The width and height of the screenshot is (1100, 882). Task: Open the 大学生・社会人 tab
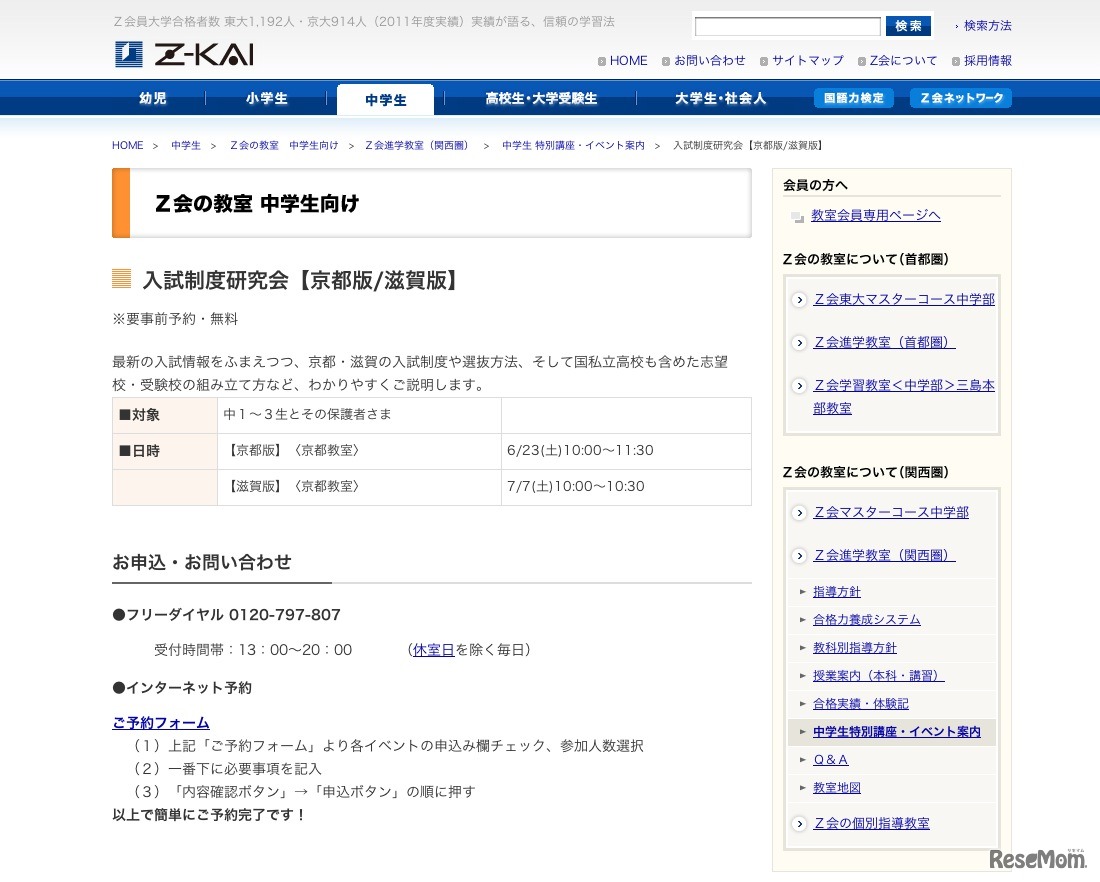tap(720, 99)
